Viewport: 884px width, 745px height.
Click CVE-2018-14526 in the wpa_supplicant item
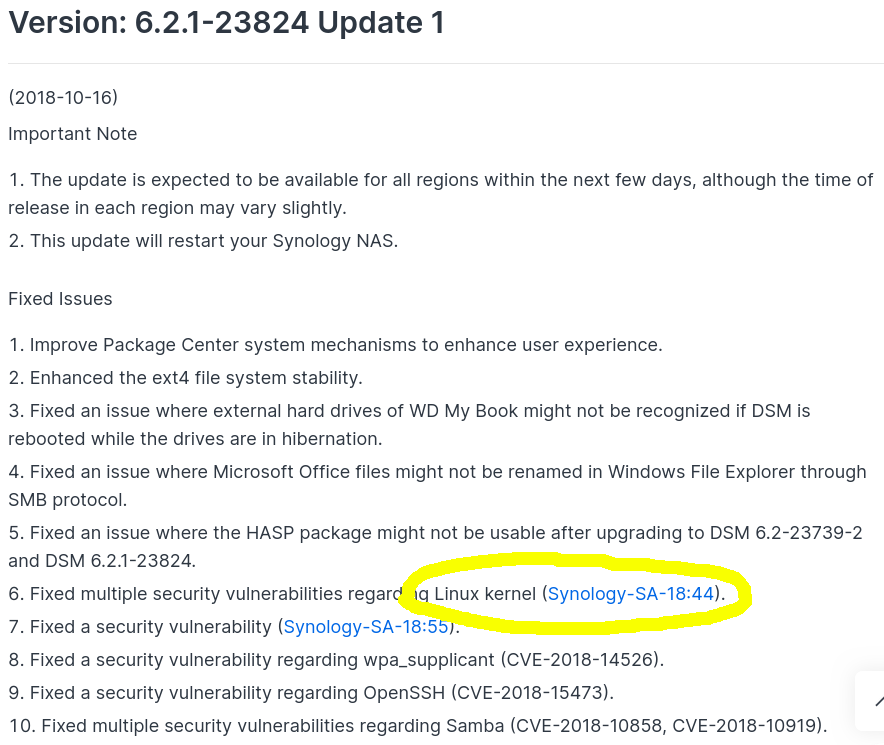point(580,660)
